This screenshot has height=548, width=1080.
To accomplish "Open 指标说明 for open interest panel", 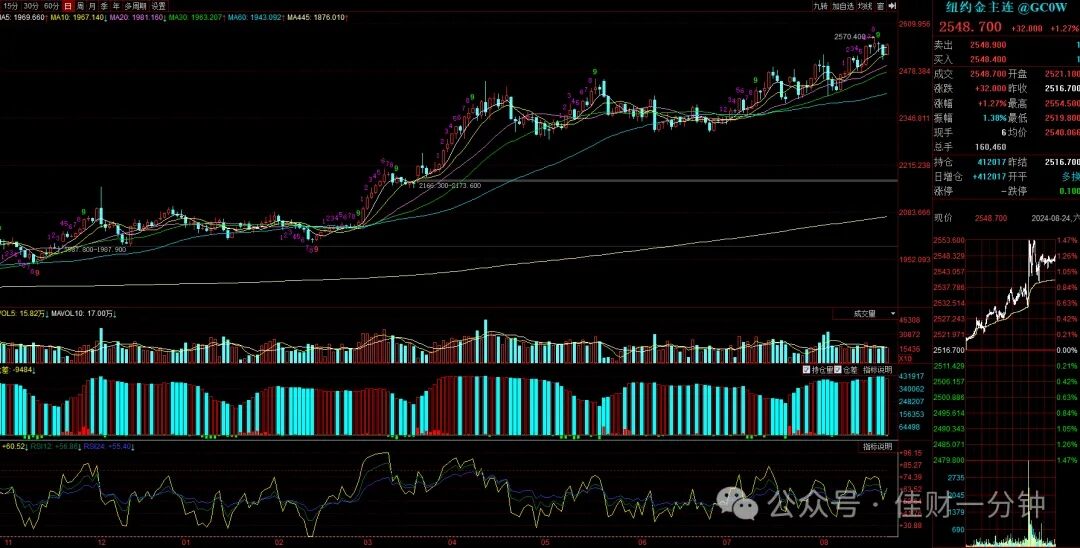I will [878, 370].
